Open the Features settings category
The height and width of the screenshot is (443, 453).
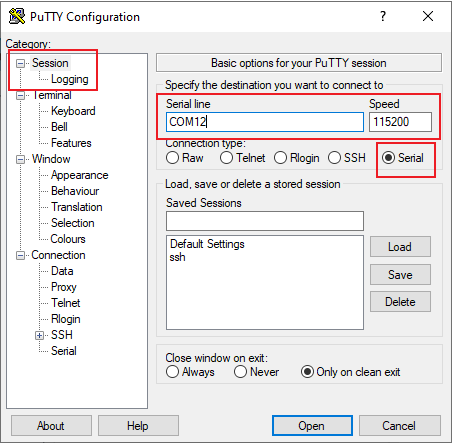(x=71, y=143)
